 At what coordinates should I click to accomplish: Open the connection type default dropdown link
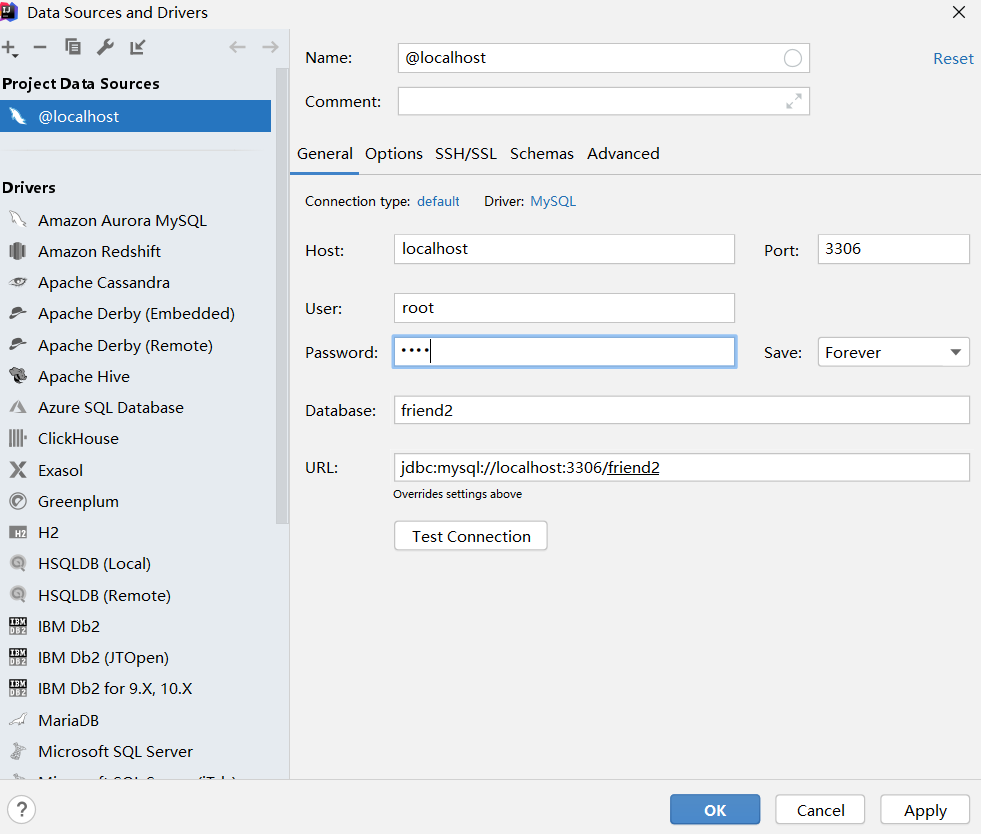438,201
